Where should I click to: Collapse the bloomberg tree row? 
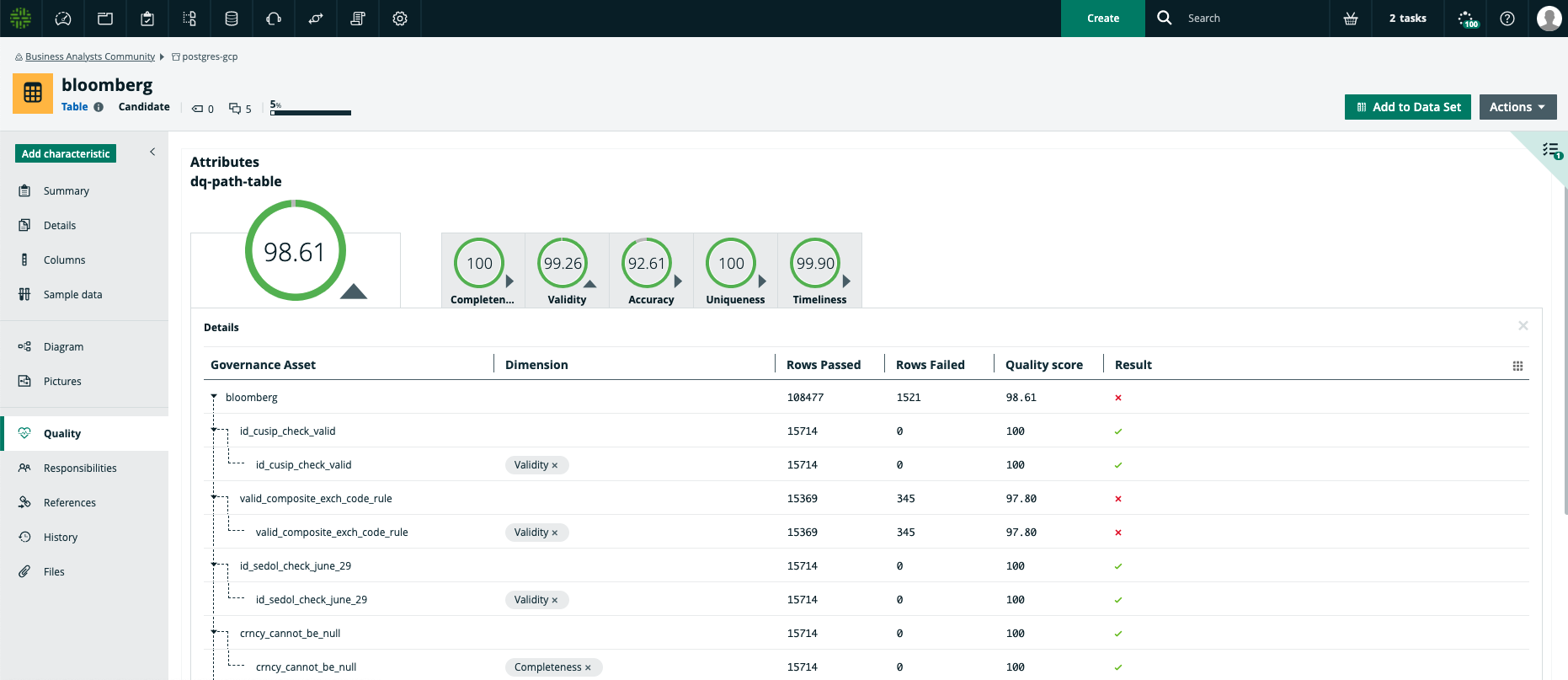pyautogui.click(x=214, y=397)
